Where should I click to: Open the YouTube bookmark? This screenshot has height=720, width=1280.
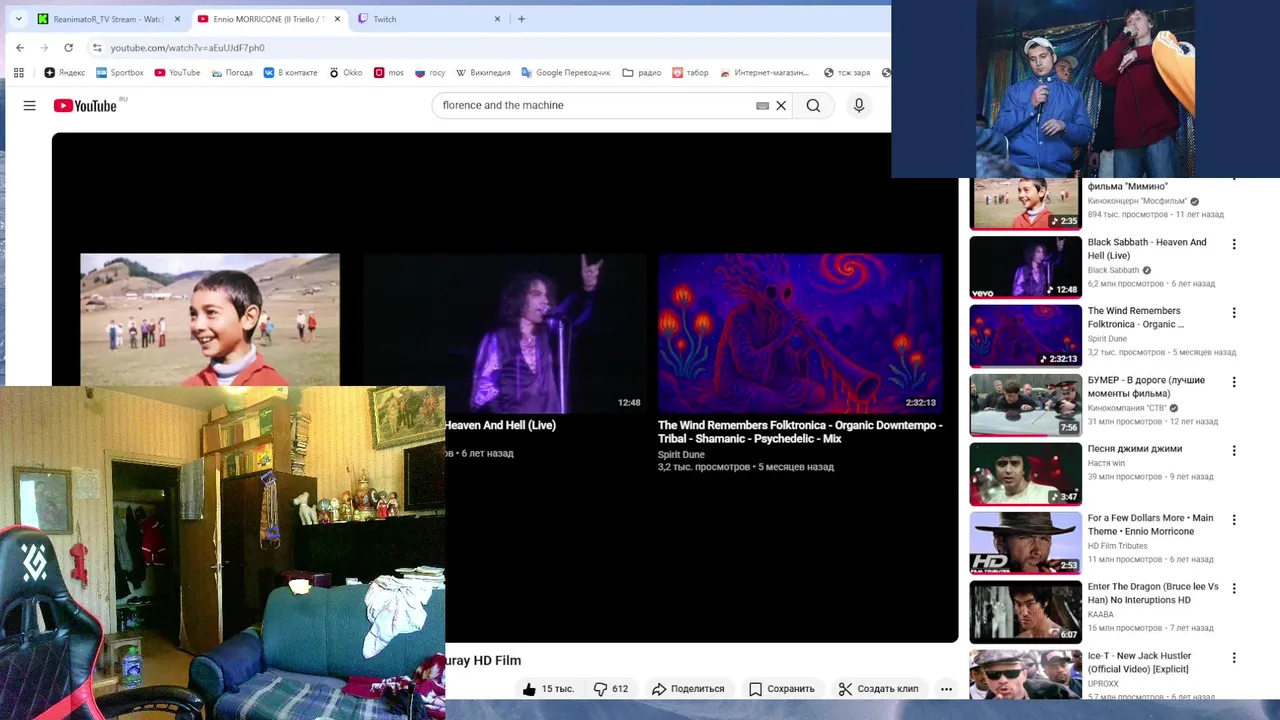[x=177, y=72]
